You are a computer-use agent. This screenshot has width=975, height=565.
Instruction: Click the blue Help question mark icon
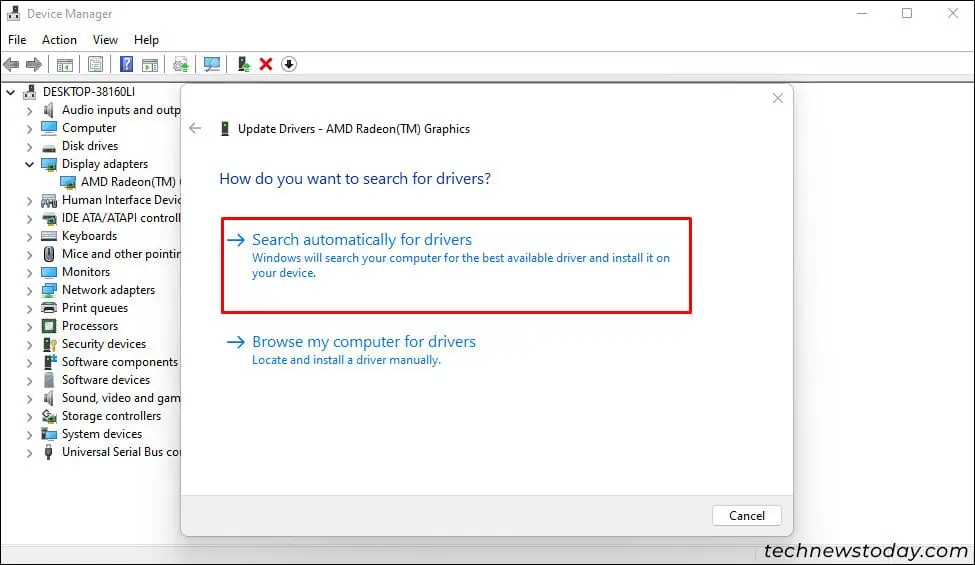126,64
